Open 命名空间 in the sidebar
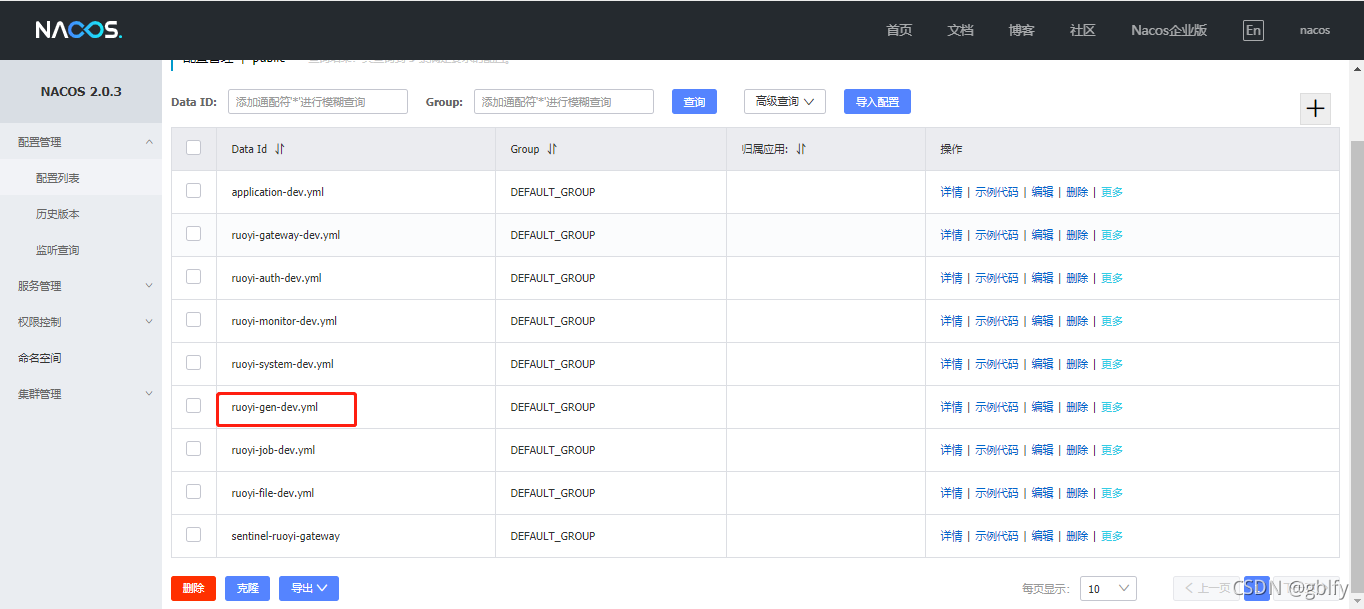This screenshot has width=1364, height=609. 80,358
